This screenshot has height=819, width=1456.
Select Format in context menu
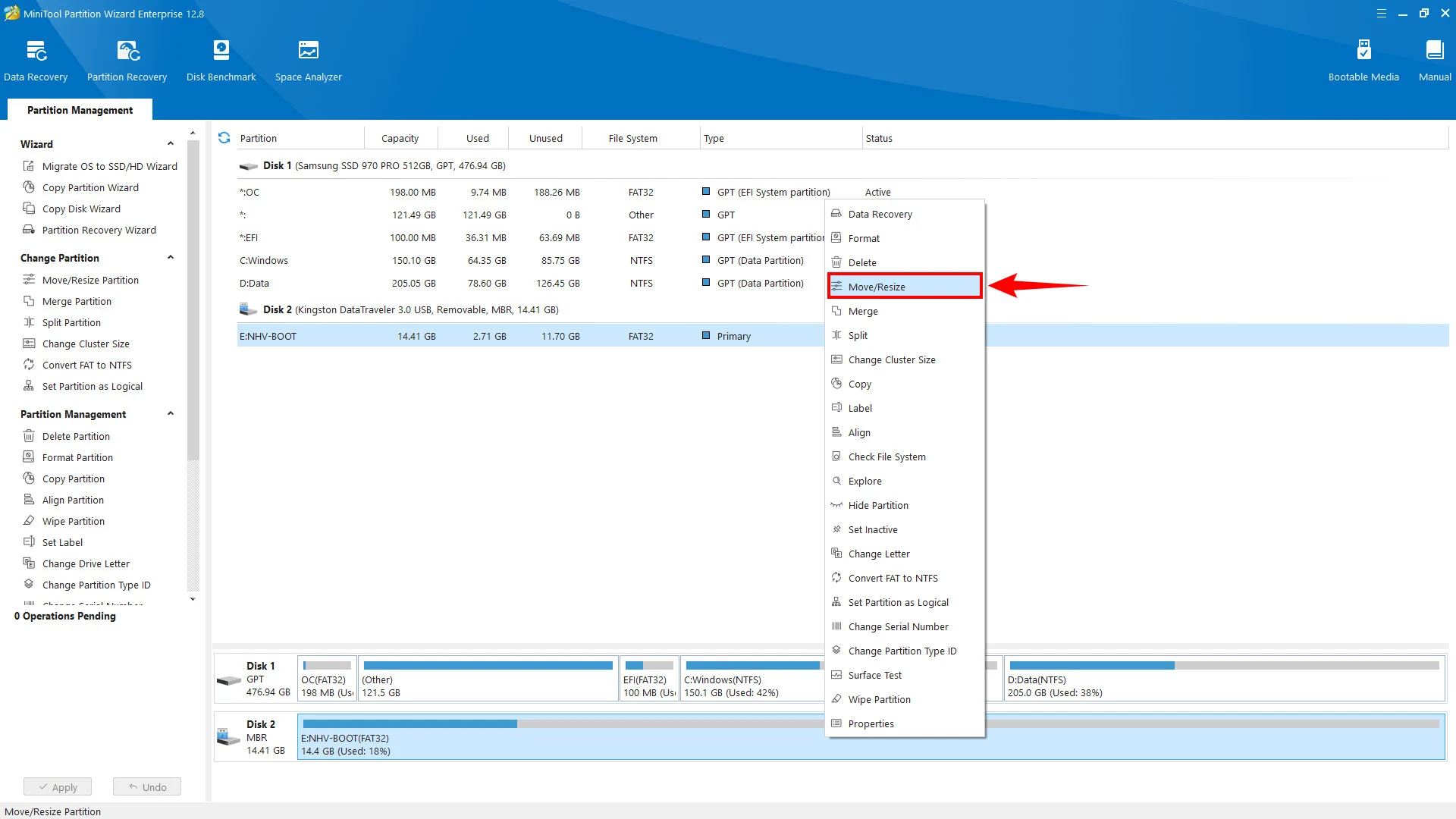click(x=905, y=238)
